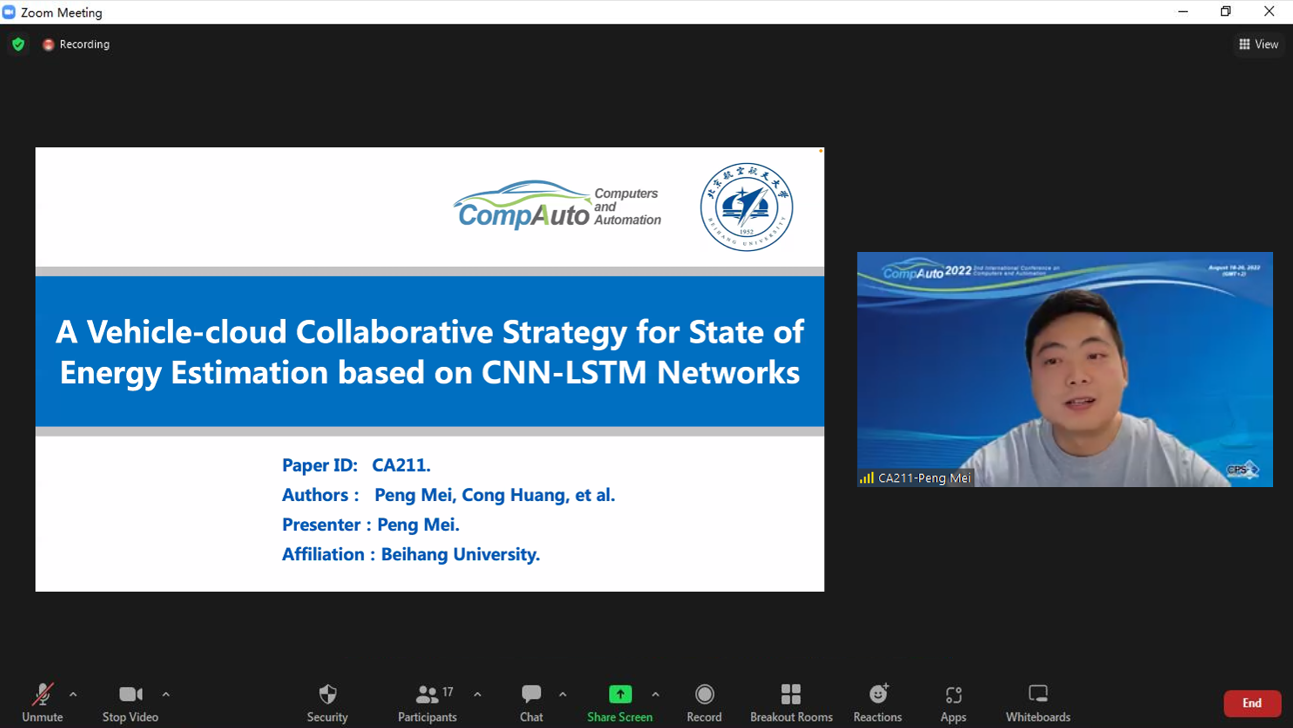Click the green Share Screen button
Image resolution: width=1293 pixels, height=728 pixels.
[620, 702]
